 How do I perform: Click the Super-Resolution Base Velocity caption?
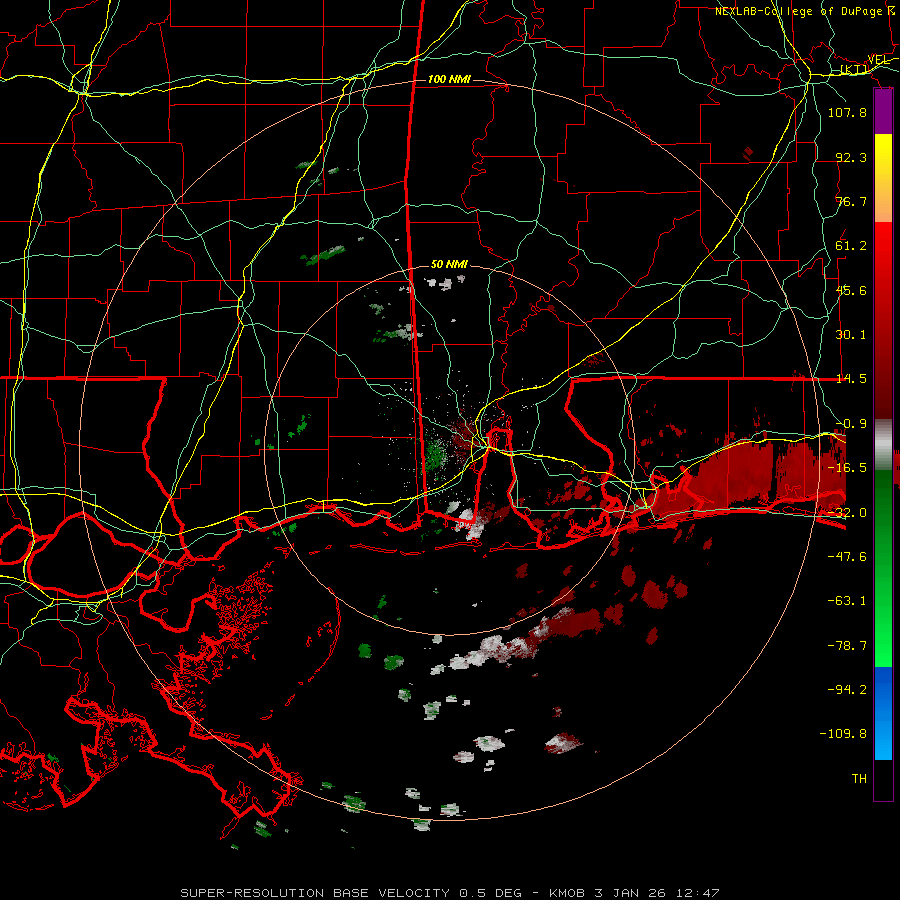point(449,893)
